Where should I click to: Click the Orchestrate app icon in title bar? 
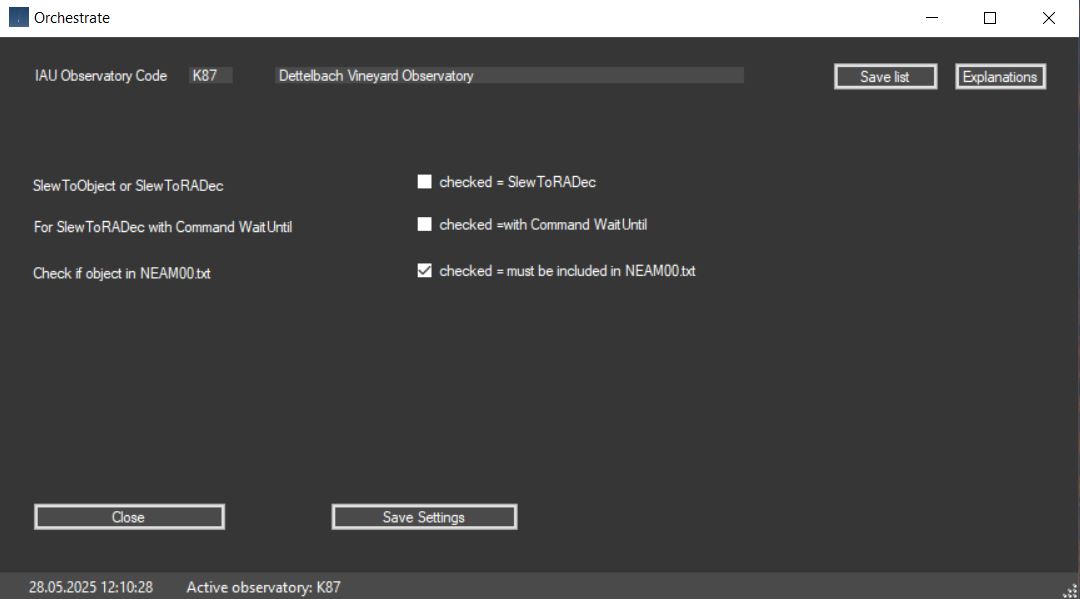(x=18, y=18)
